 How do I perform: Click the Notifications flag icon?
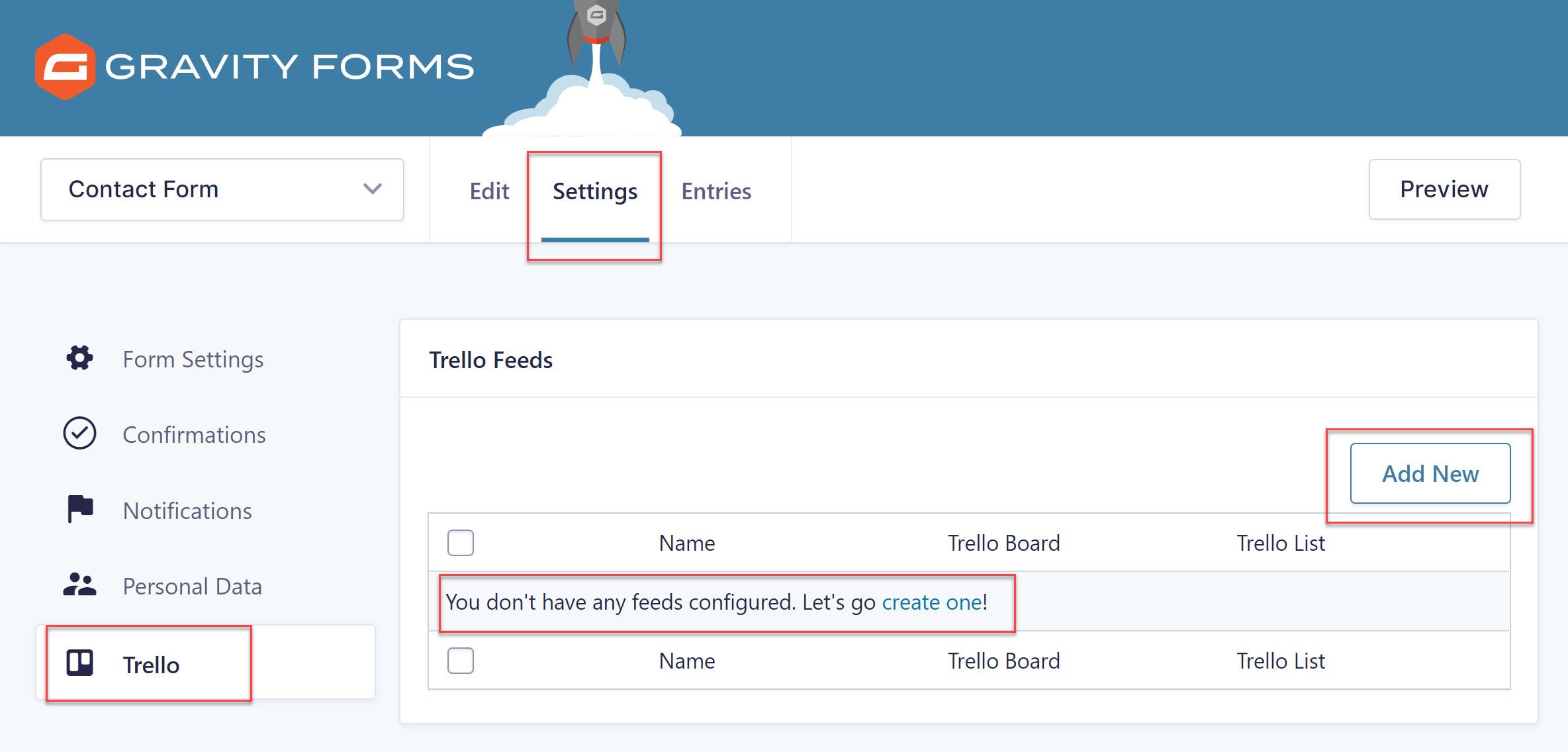(81, 509)
